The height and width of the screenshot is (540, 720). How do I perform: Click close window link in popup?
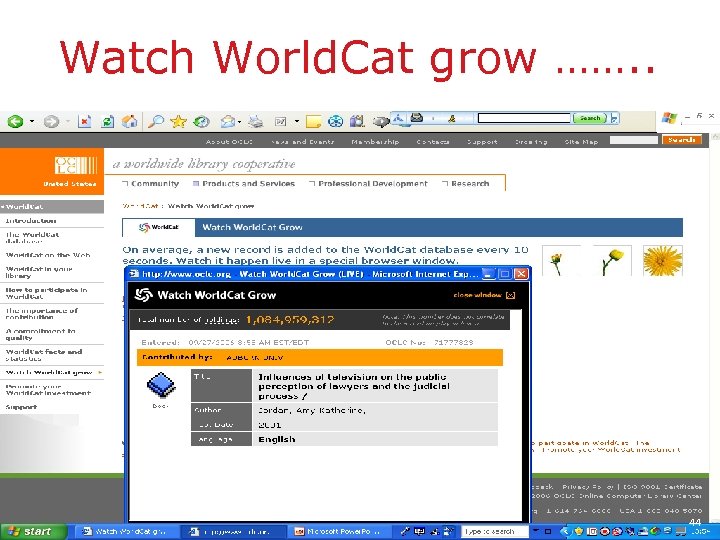pyautogui.click(x=484, y=295)
